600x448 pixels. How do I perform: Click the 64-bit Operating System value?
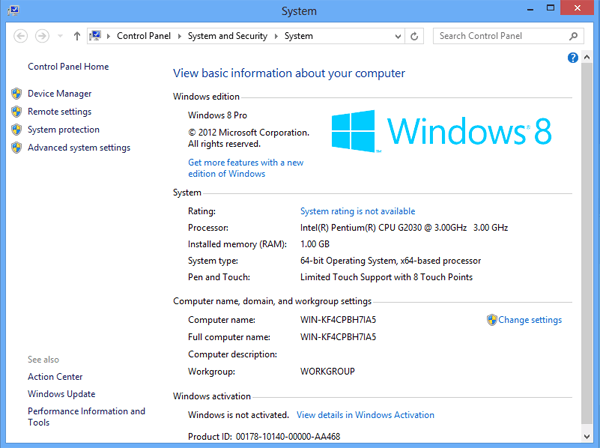point(390,261)
